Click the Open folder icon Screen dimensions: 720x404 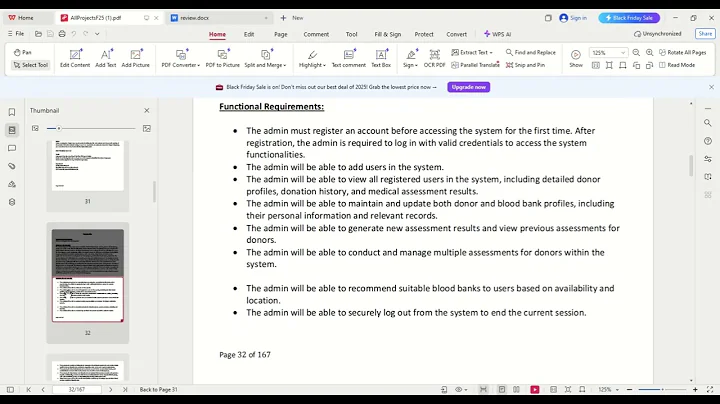39,34
